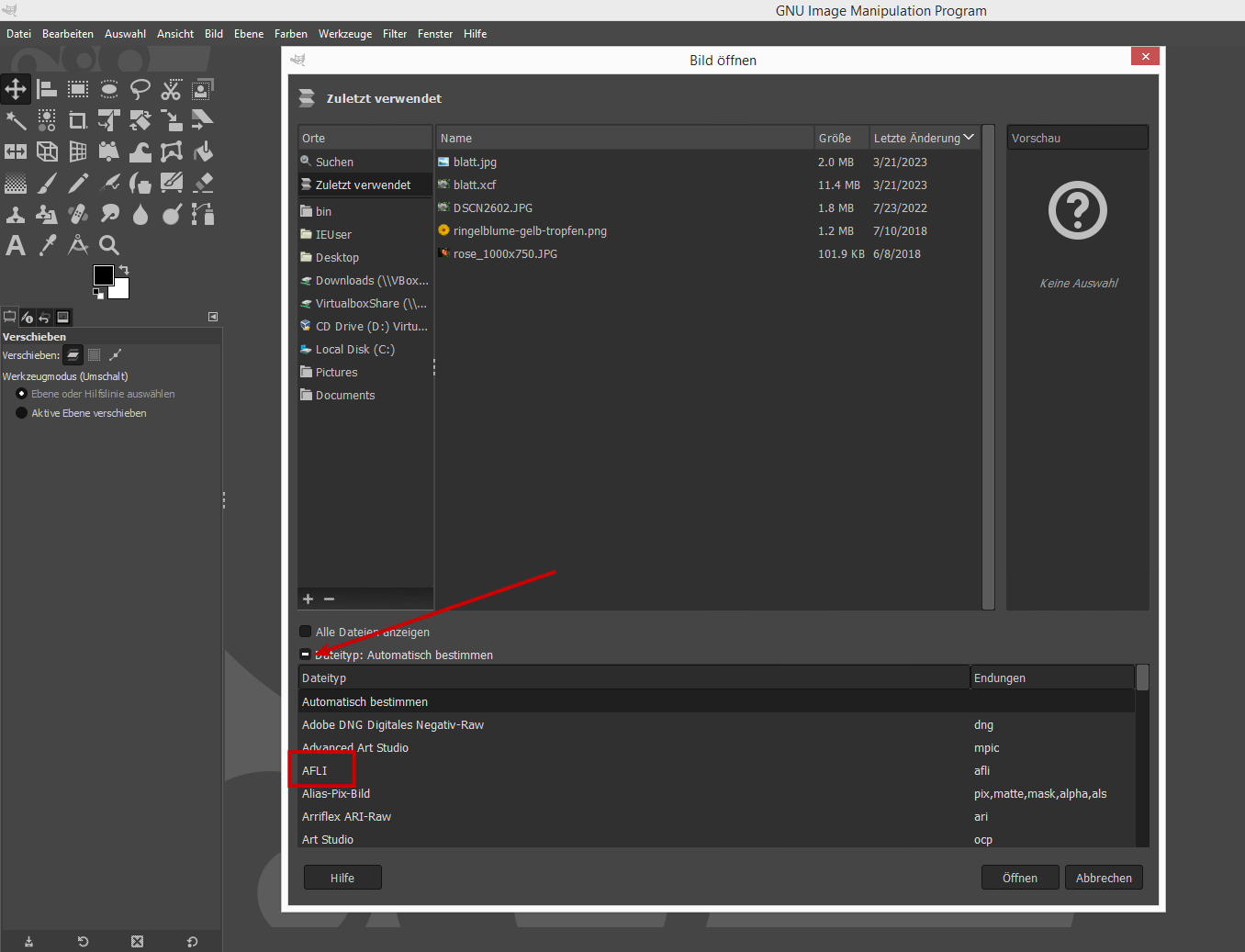Select the Free Select lasso tool
This screenshot has width=1245, height=952.
pyautogui.click(x=140, y=90)
